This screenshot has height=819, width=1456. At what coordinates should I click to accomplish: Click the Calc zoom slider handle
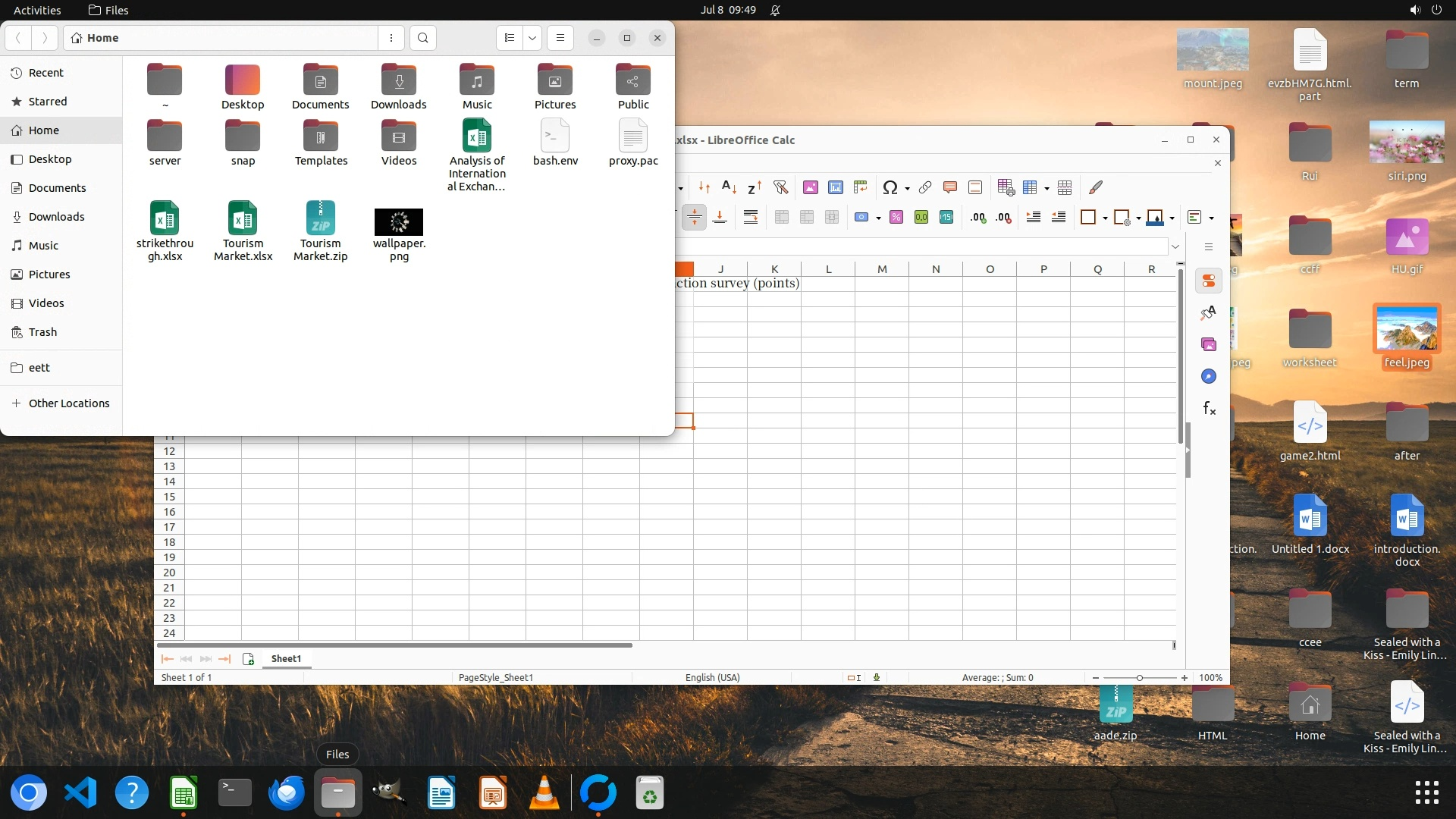[x=1139, y=677]
